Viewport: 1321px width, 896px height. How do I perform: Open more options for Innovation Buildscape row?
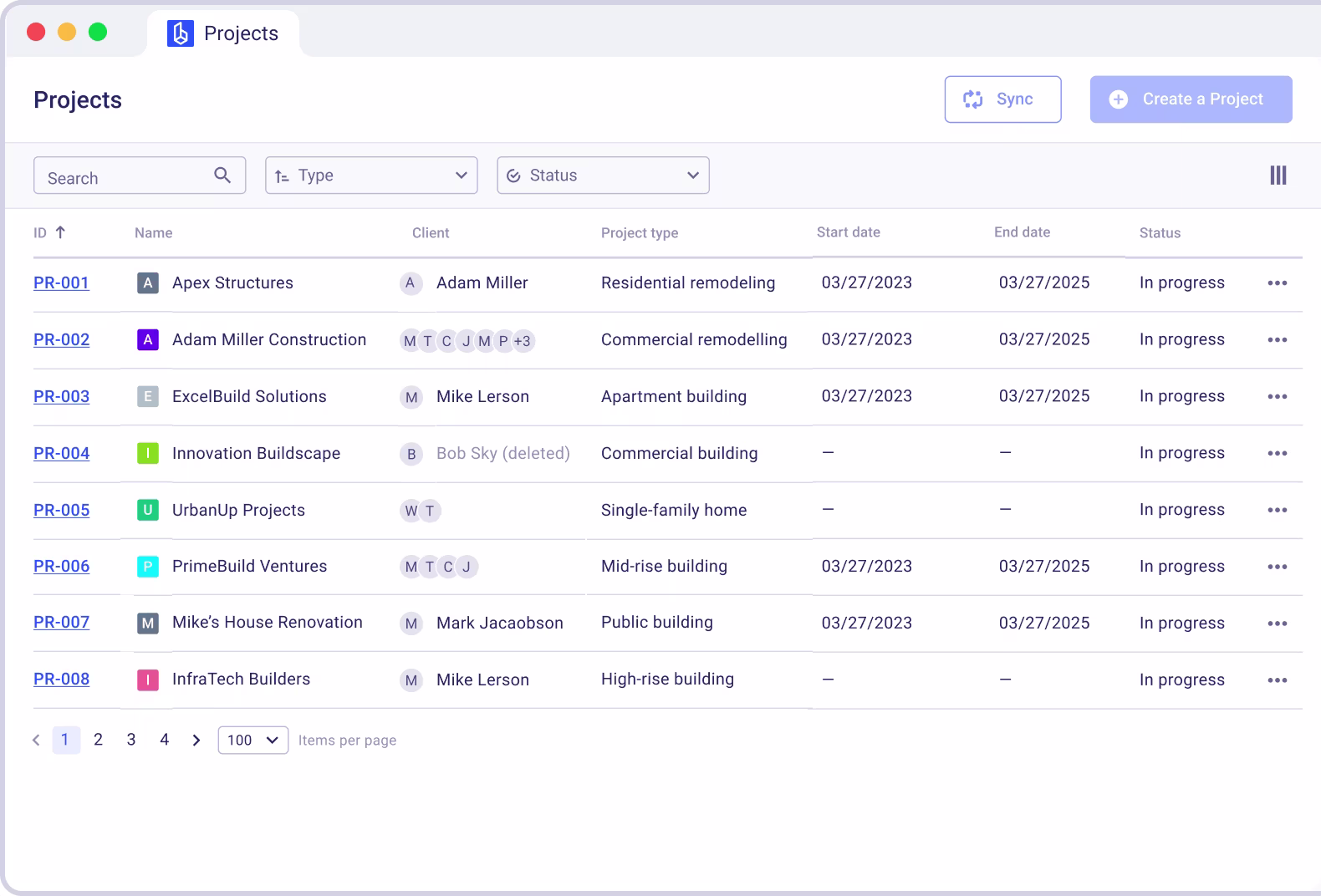coord(1277,454)
